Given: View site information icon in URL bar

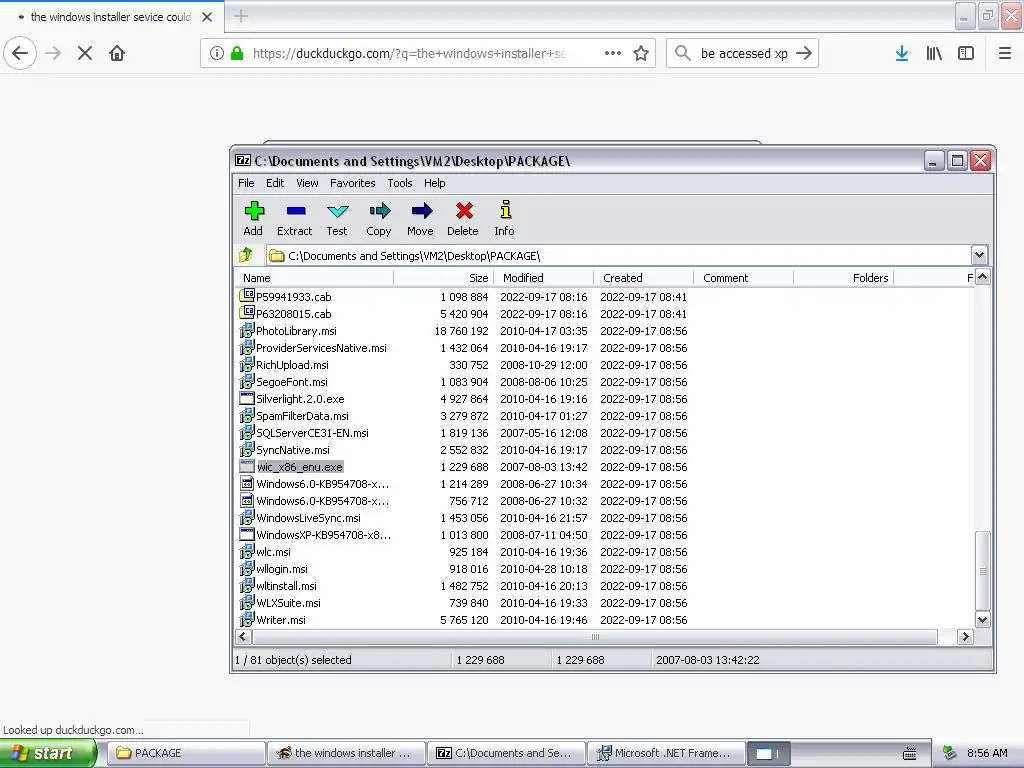Looking at the screenshot, I should [217, 53].
